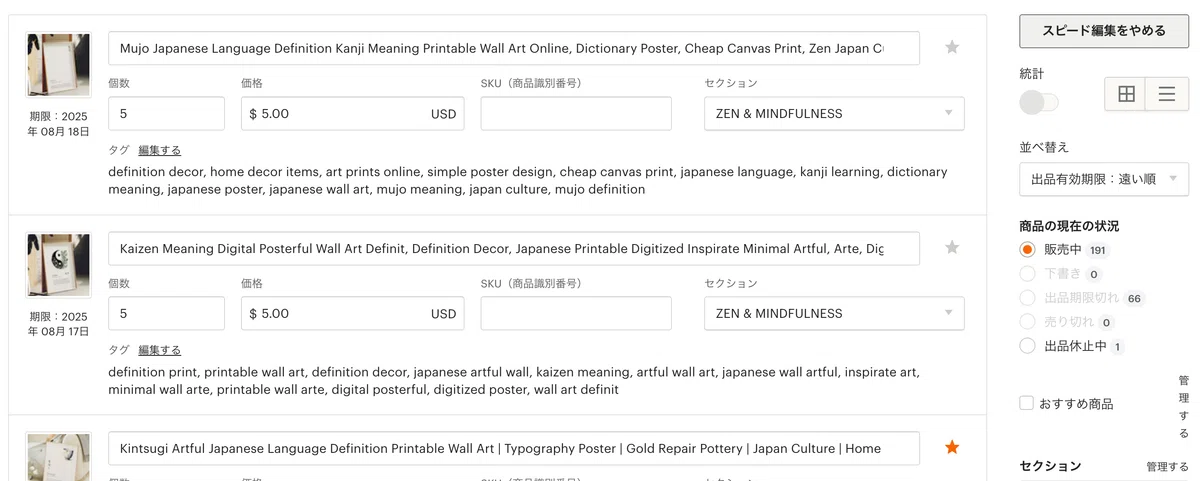Check the おすすめ商品 checkbox
This screenshot has width=1200, height=481.
[1026, 403]
